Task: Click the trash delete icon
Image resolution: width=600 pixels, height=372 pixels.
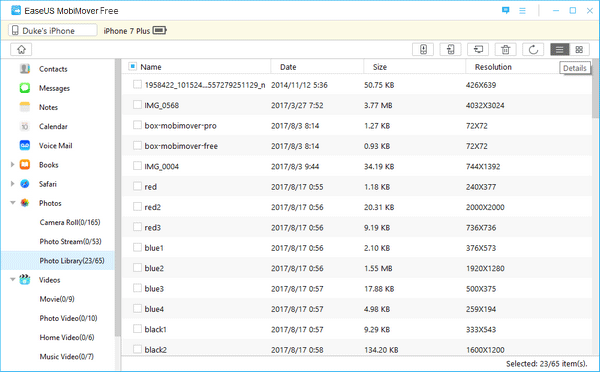Action: (x=505, y=49)
